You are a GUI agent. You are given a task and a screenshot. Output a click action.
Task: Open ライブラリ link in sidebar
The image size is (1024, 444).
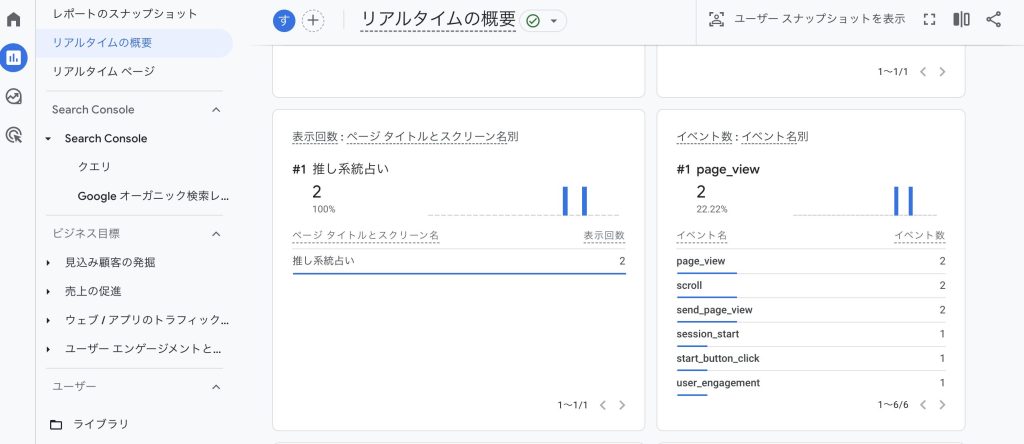click(x=100, y=424)
